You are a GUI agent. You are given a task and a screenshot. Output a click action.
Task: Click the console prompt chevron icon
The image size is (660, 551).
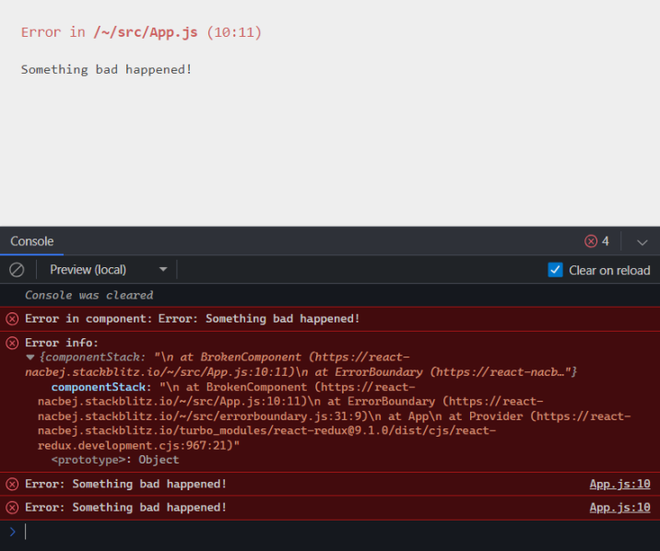(x=12, y=532)
